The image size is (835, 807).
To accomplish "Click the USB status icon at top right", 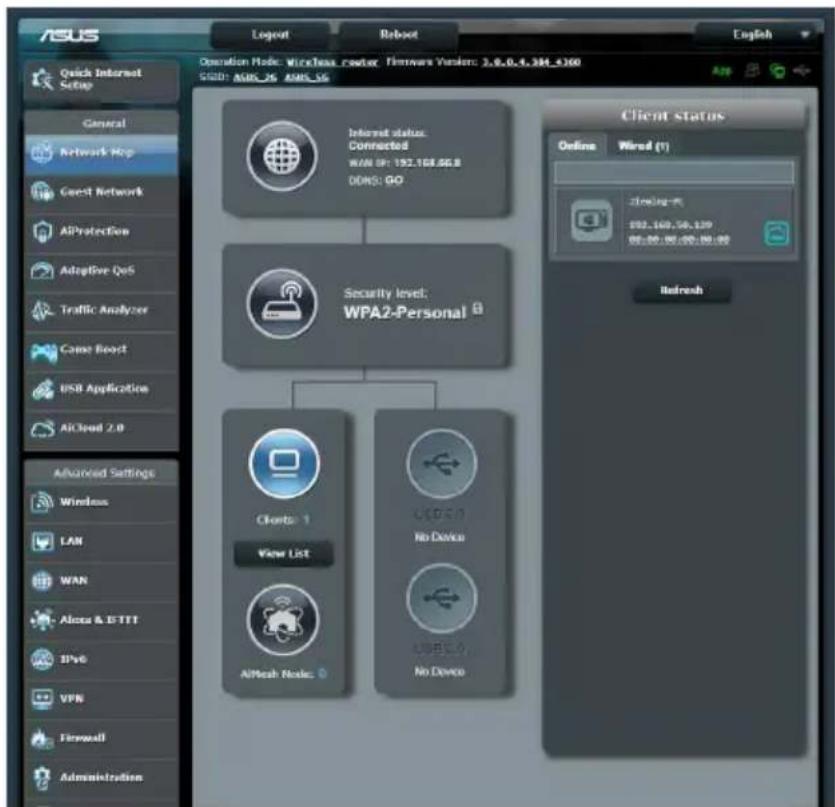I will click(x=801, y=70).
